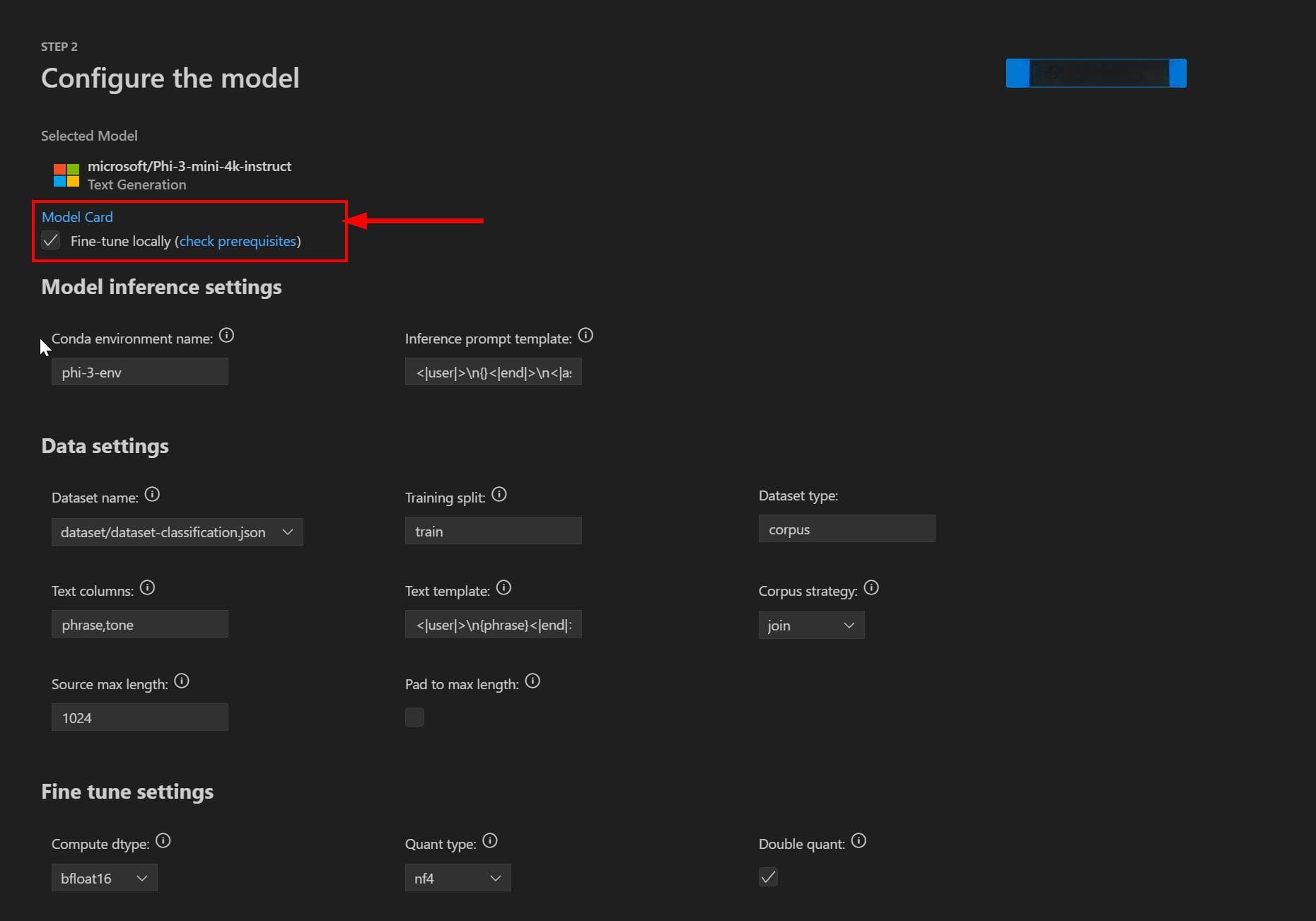Click info icon next to Corpus strategy
1316x921 pixels.
[871, 588]
